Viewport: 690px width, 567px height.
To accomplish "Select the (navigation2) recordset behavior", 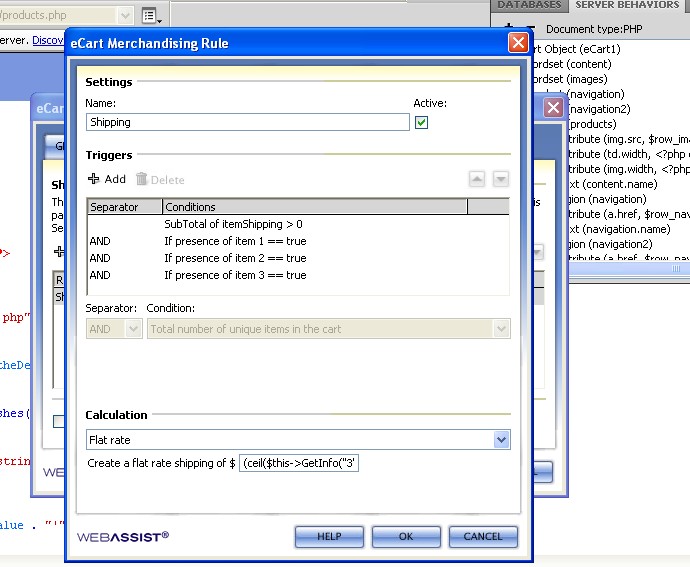I will pyautogui.click(x=599, y=109).
